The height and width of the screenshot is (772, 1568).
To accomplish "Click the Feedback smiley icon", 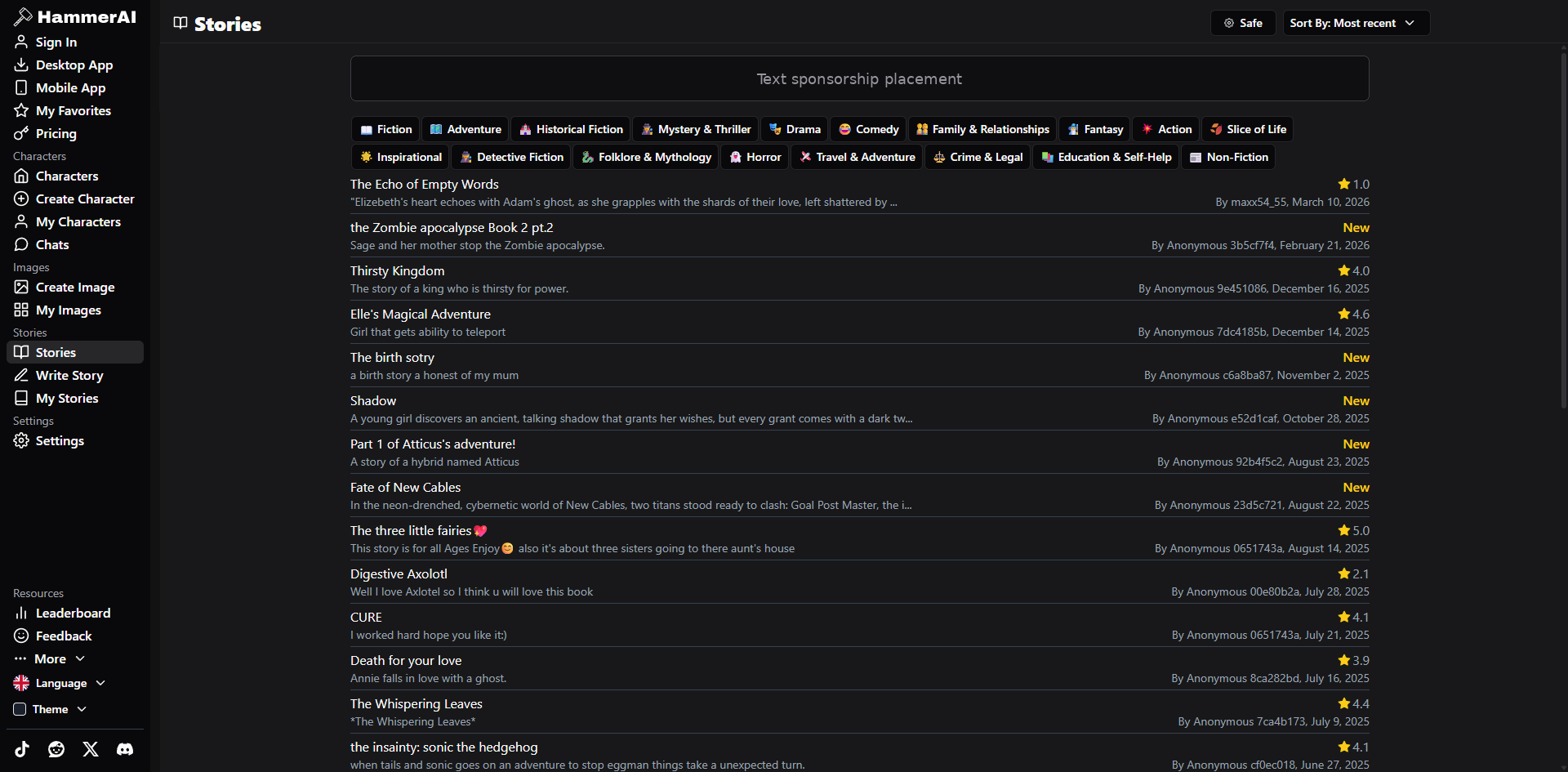I will coord(21,636).
